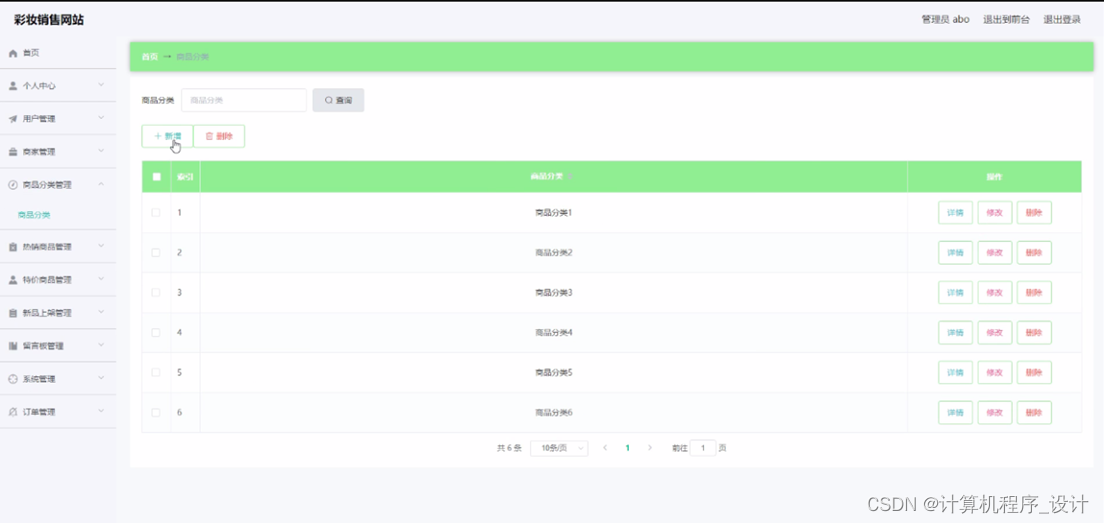Click the chart icon for 留言板管理
The height and width of the screenshot is (523, 1104).
[x=13, y=346]
